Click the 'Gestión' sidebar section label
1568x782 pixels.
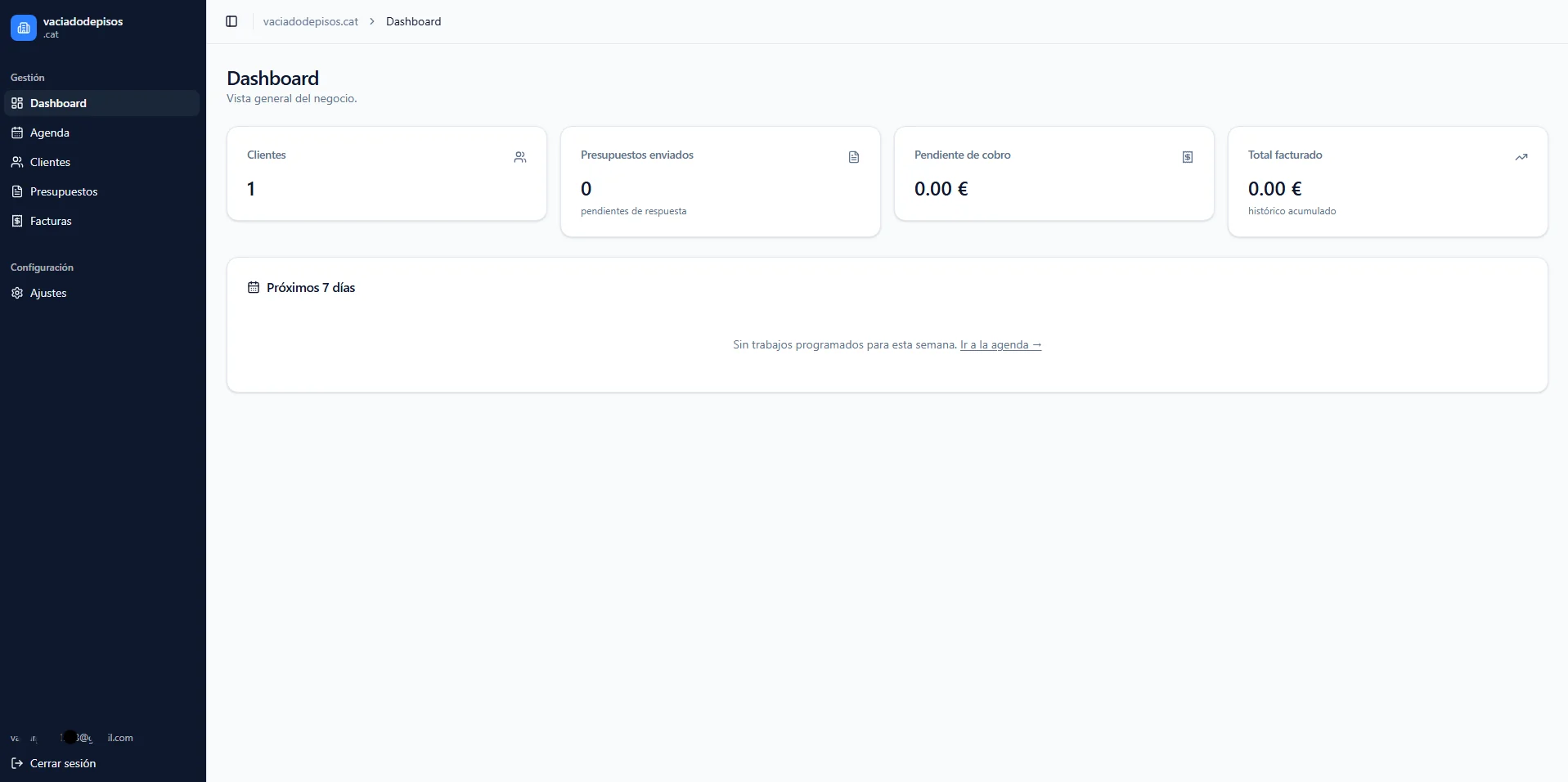tap(28, 78)
